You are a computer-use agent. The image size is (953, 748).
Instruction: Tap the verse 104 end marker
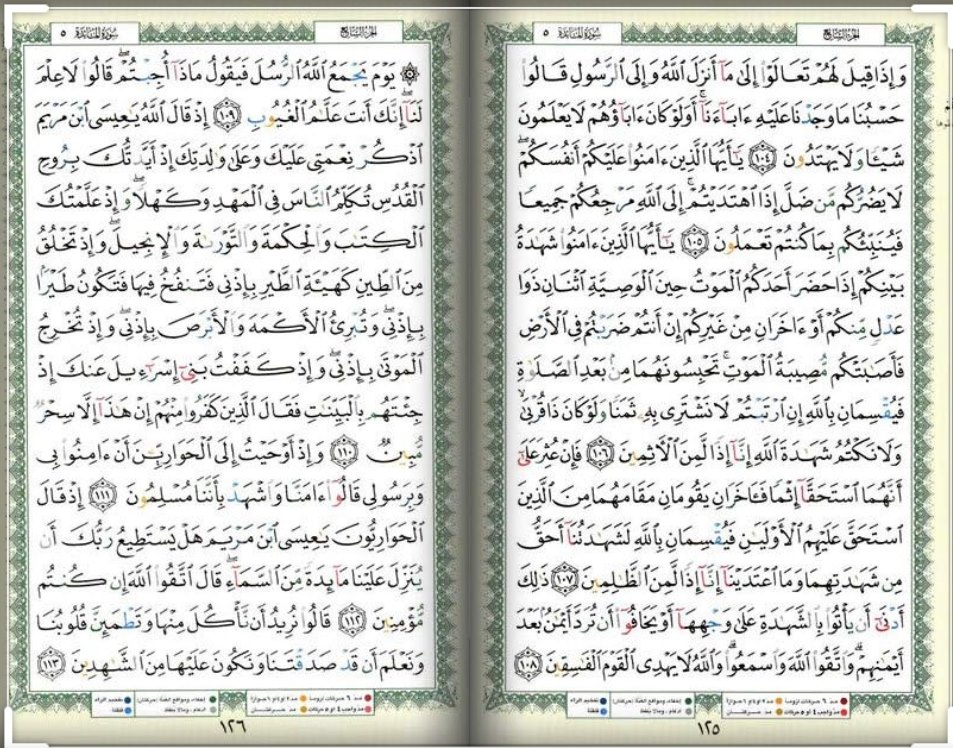coord(761,160)
